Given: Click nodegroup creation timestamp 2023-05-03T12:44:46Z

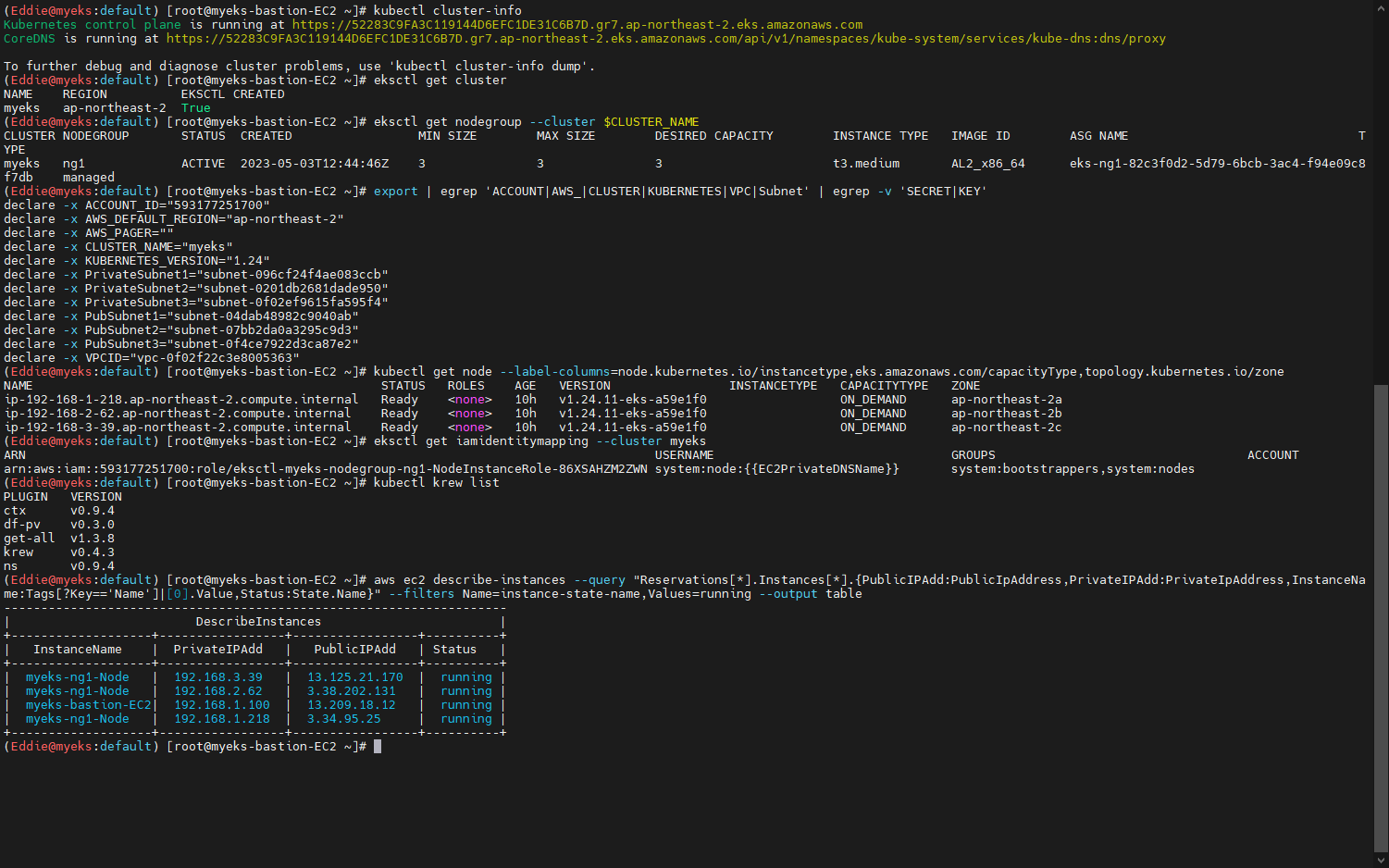Looking at the screenshot, I should pos(315,164).
